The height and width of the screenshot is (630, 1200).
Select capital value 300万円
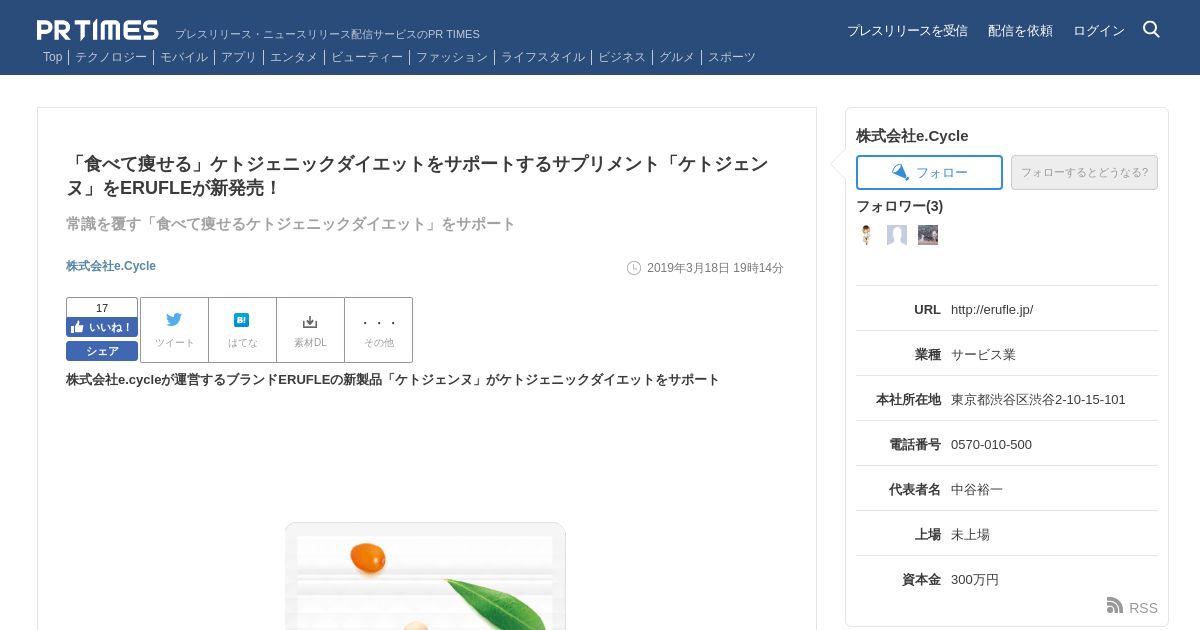975,580
